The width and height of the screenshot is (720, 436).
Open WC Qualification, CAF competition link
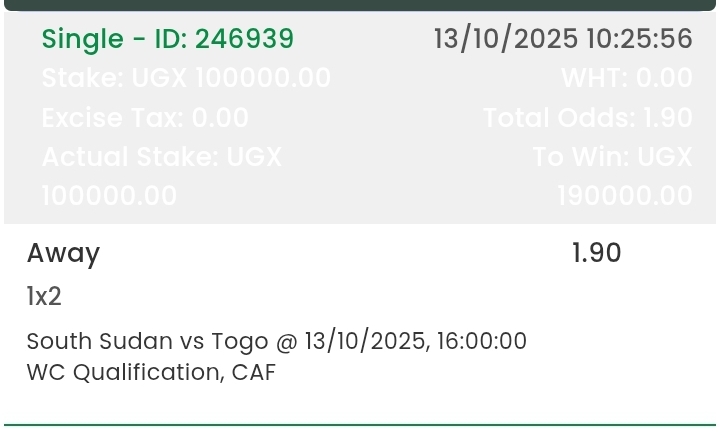tap(151, 373)
